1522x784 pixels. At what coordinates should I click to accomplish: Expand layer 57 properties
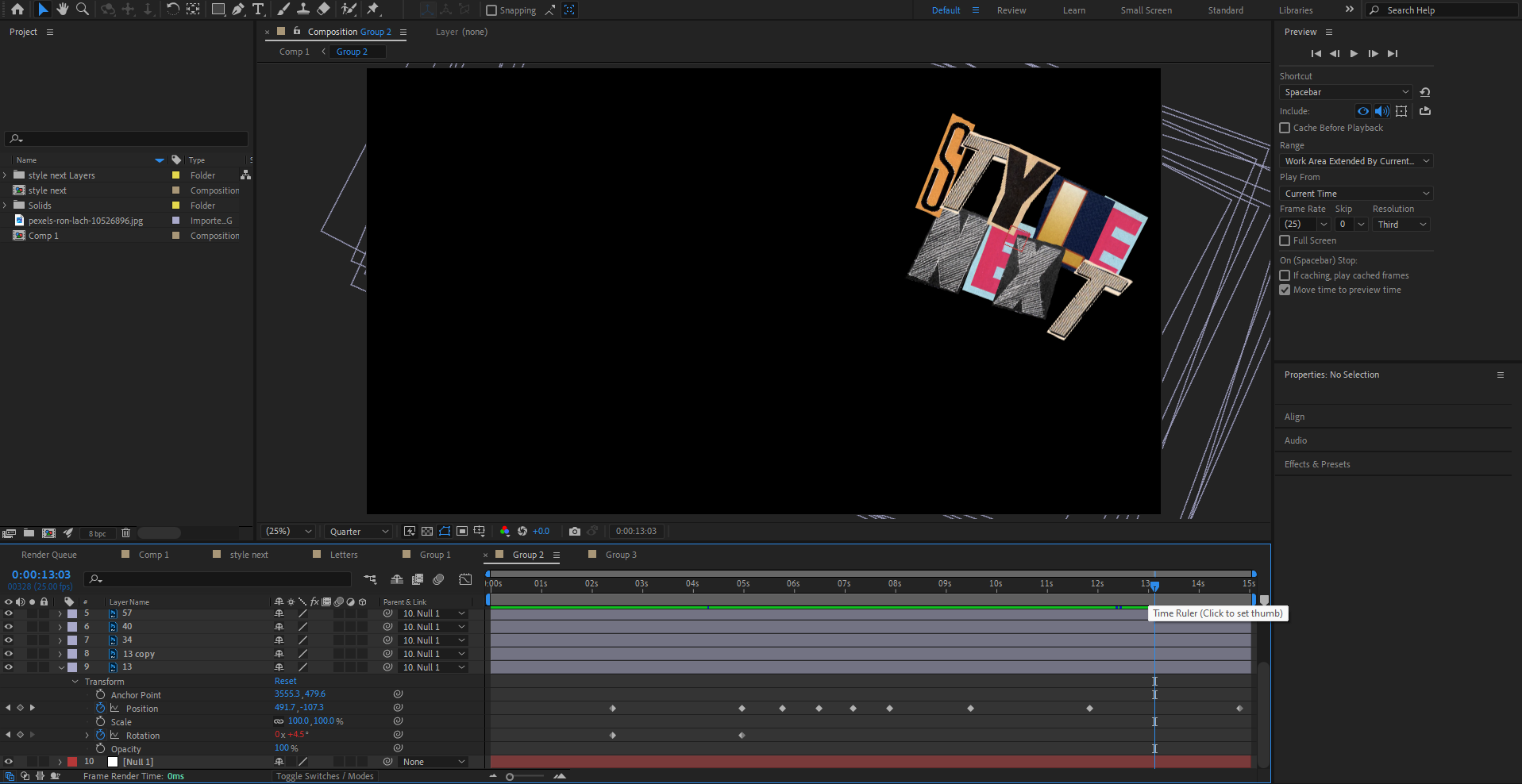60,613
